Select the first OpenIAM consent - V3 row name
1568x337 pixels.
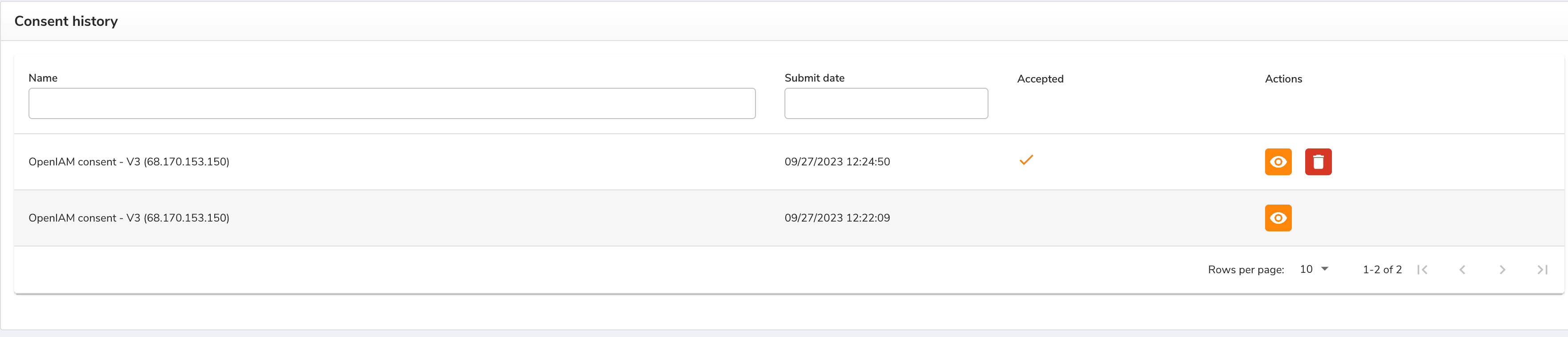click(x=128, y=161)
